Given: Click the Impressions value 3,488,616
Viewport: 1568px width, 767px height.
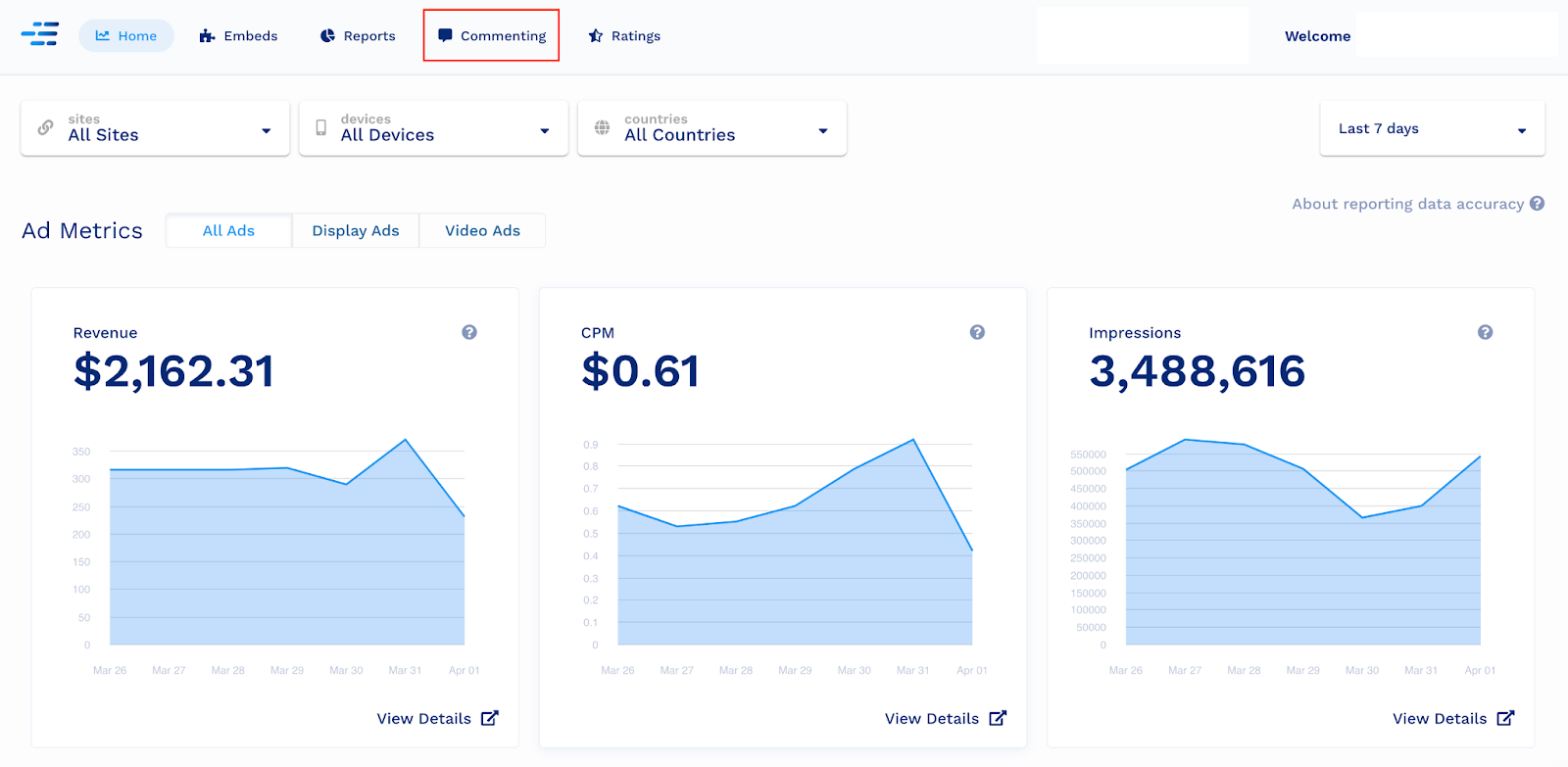Looking at the screenshot, I should point(1197,371).
